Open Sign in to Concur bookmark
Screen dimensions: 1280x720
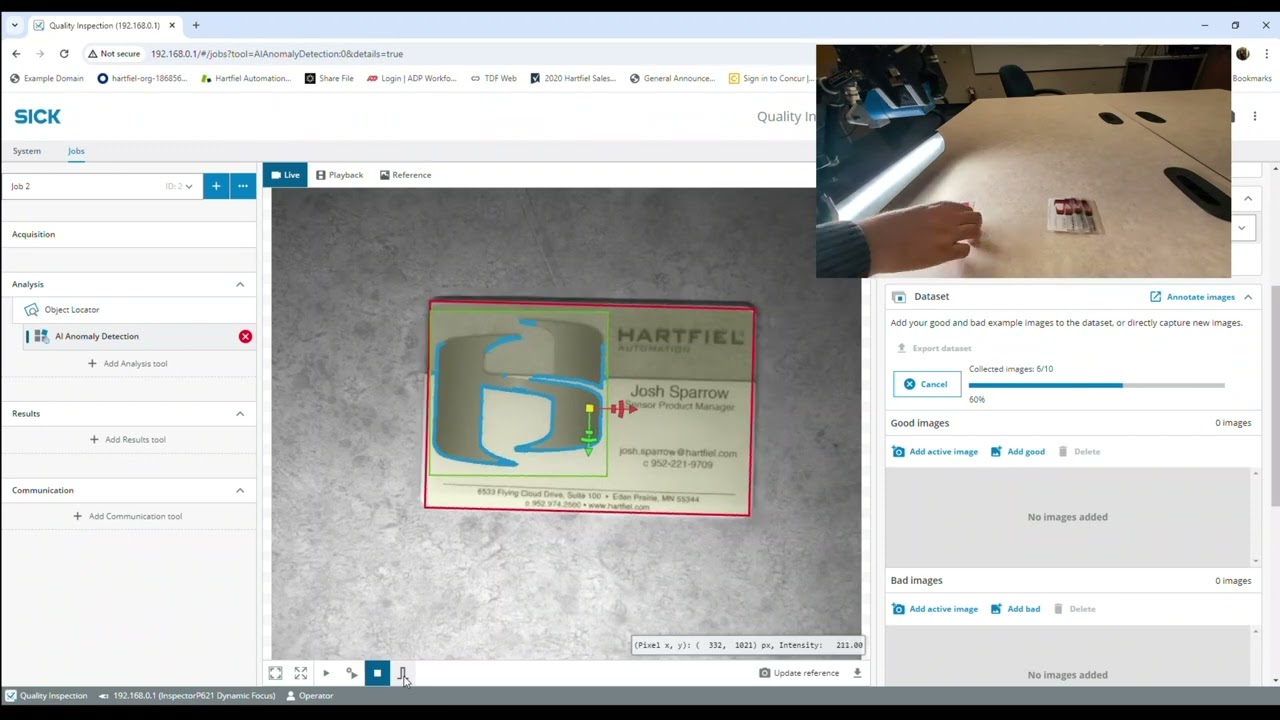[x=771, y=78]
